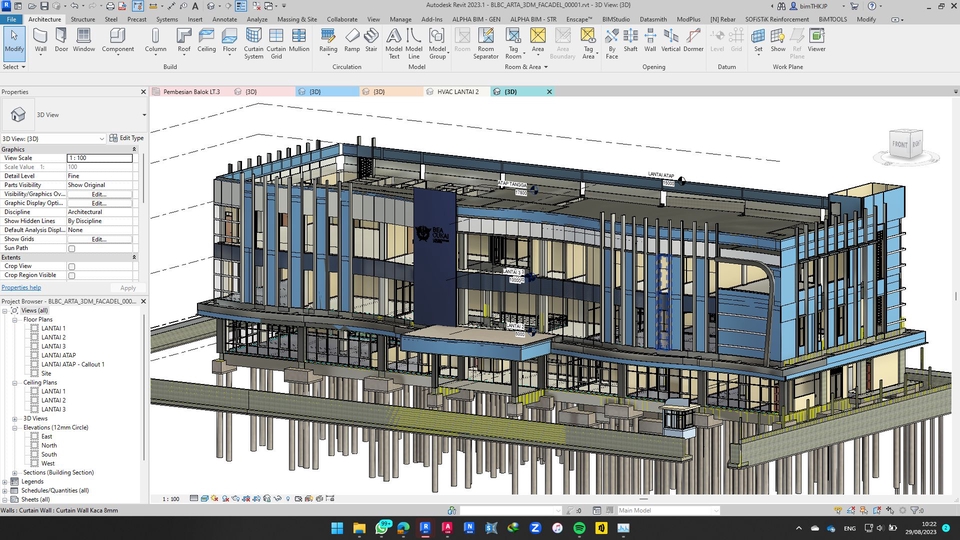
Task: Click the View Scale value field
Action: 99,158
